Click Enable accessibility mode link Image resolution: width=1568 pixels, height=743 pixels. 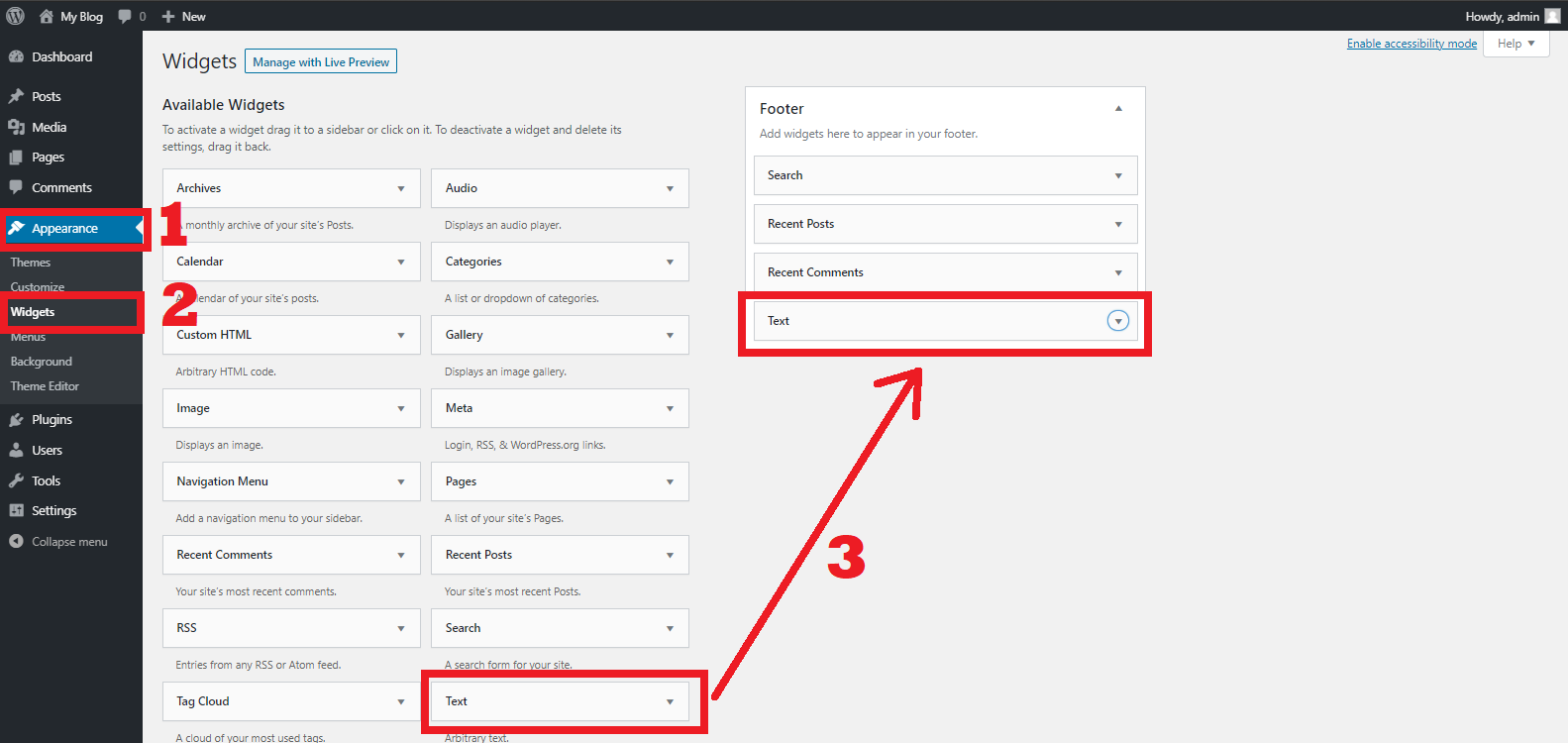coord(1411,44)
